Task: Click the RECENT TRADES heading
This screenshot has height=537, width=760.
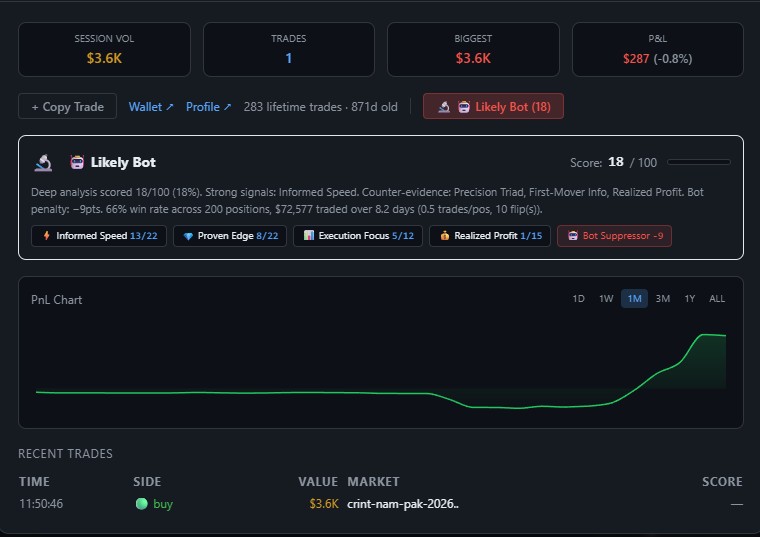Action: click(65, 454)
